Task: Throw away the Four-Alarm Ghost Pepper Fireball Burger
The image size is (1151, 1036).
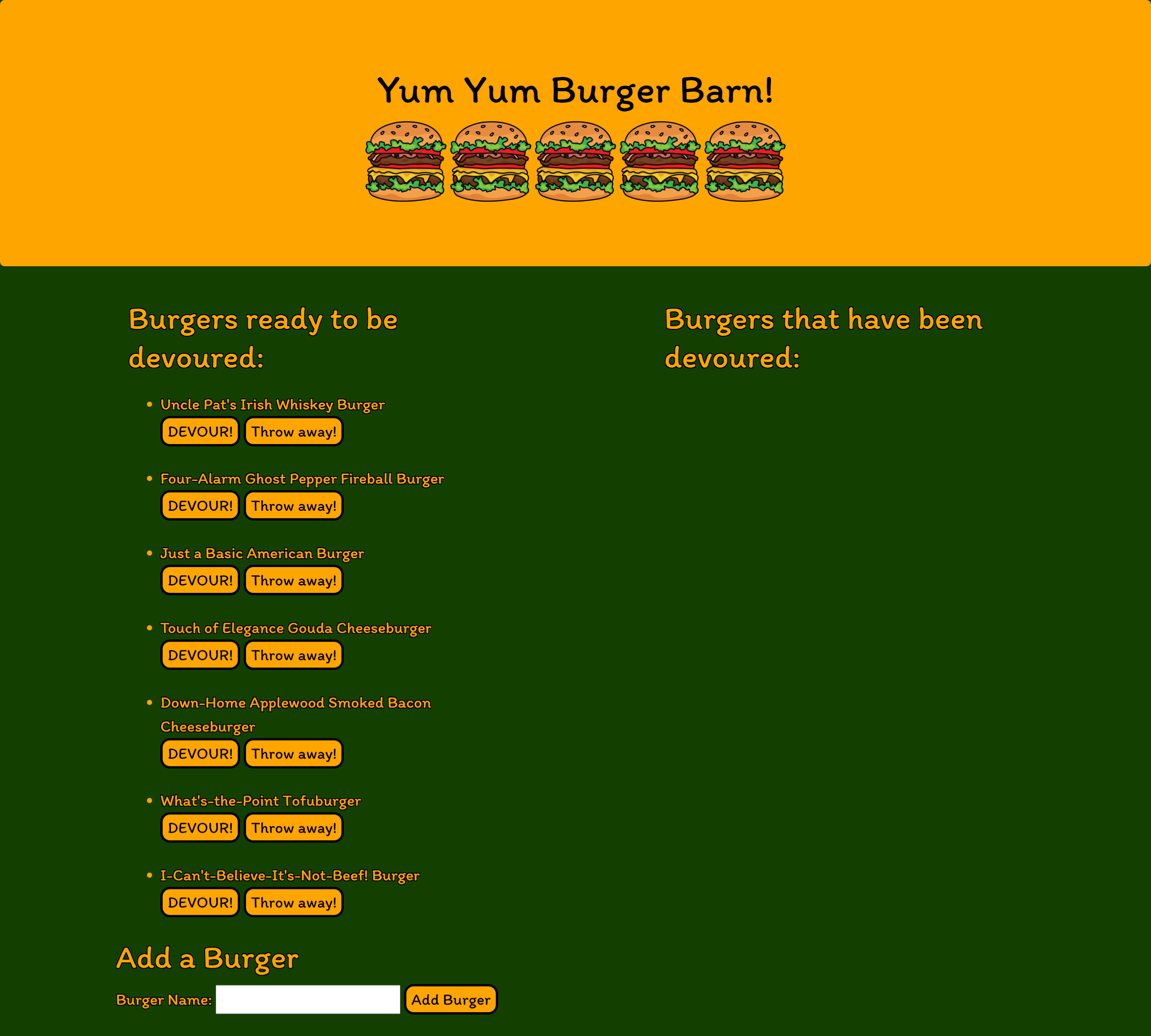Action: (x=293, y=505)
